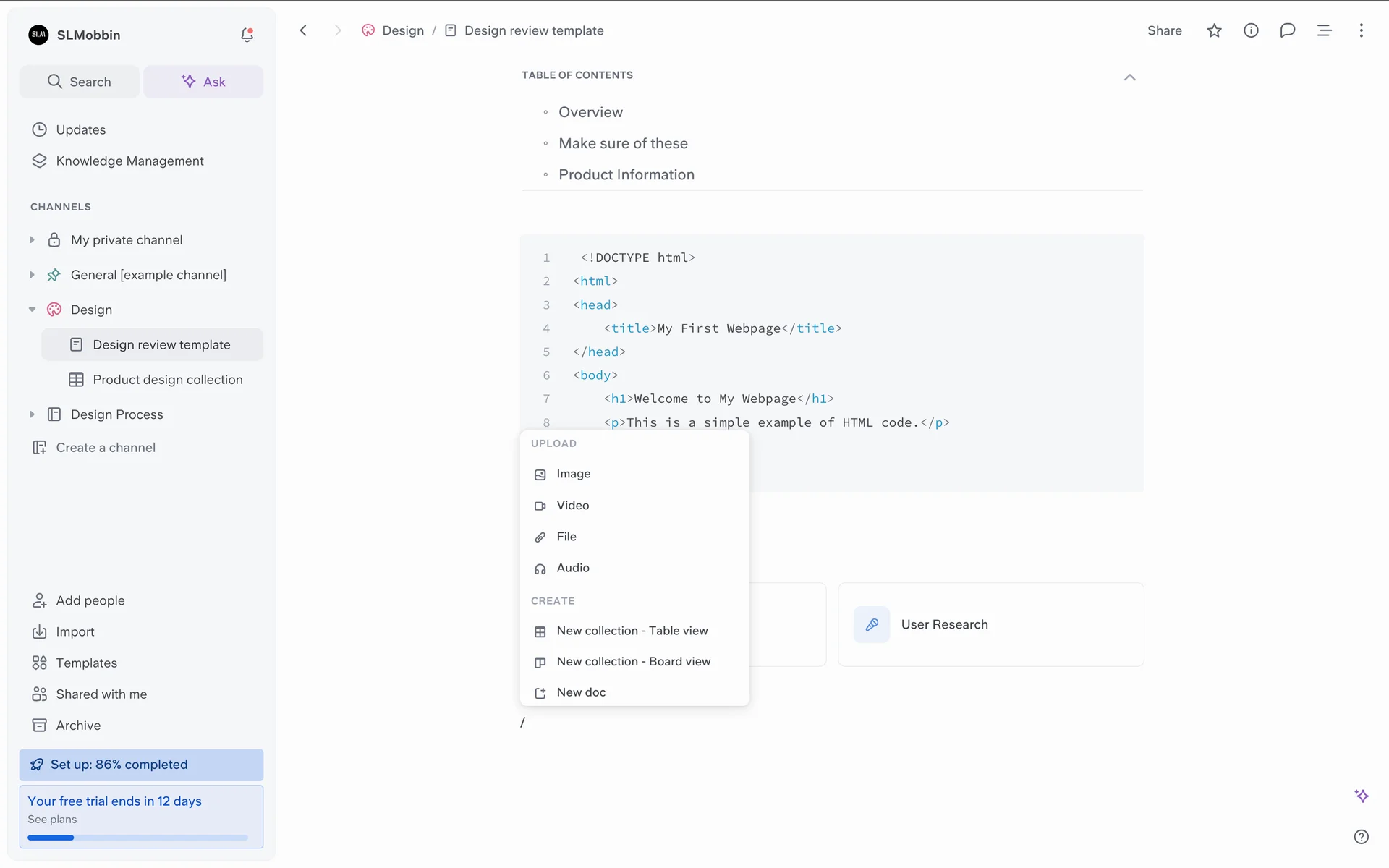1389x868 pixels.
Task: Open the document info icon
Action: point(1251,30)
